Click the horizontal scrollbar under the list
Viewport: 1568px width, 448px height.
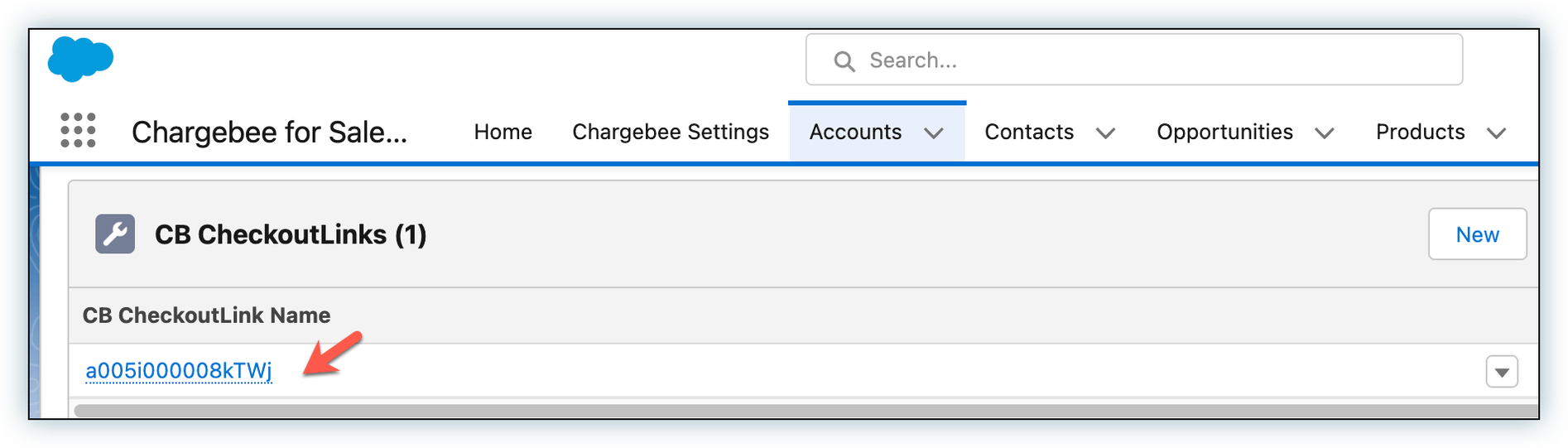(803, 411)
